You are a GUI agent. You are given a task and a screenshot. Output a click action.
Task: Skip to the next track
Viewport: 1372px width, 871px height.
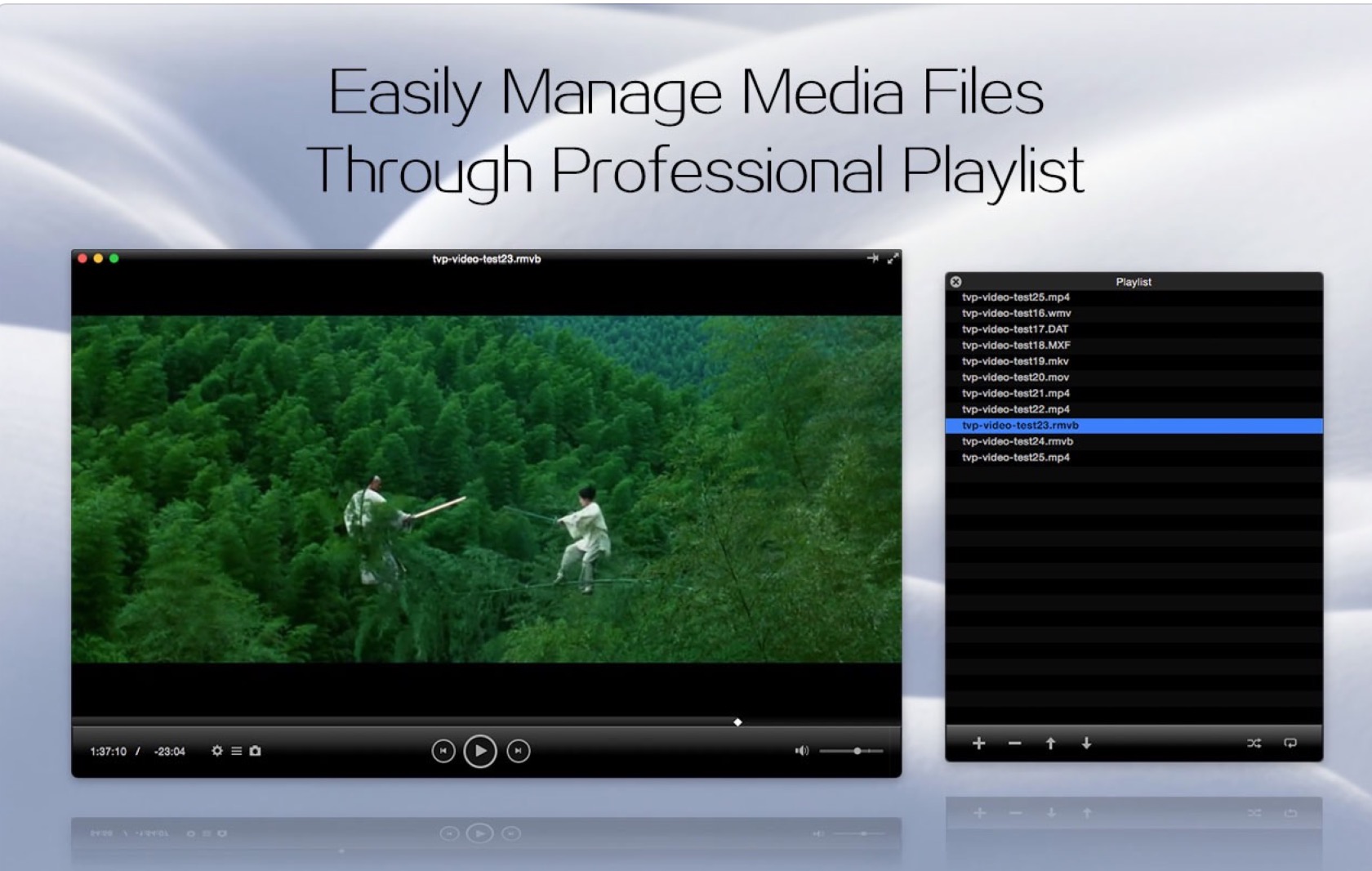tap(518, 751)
